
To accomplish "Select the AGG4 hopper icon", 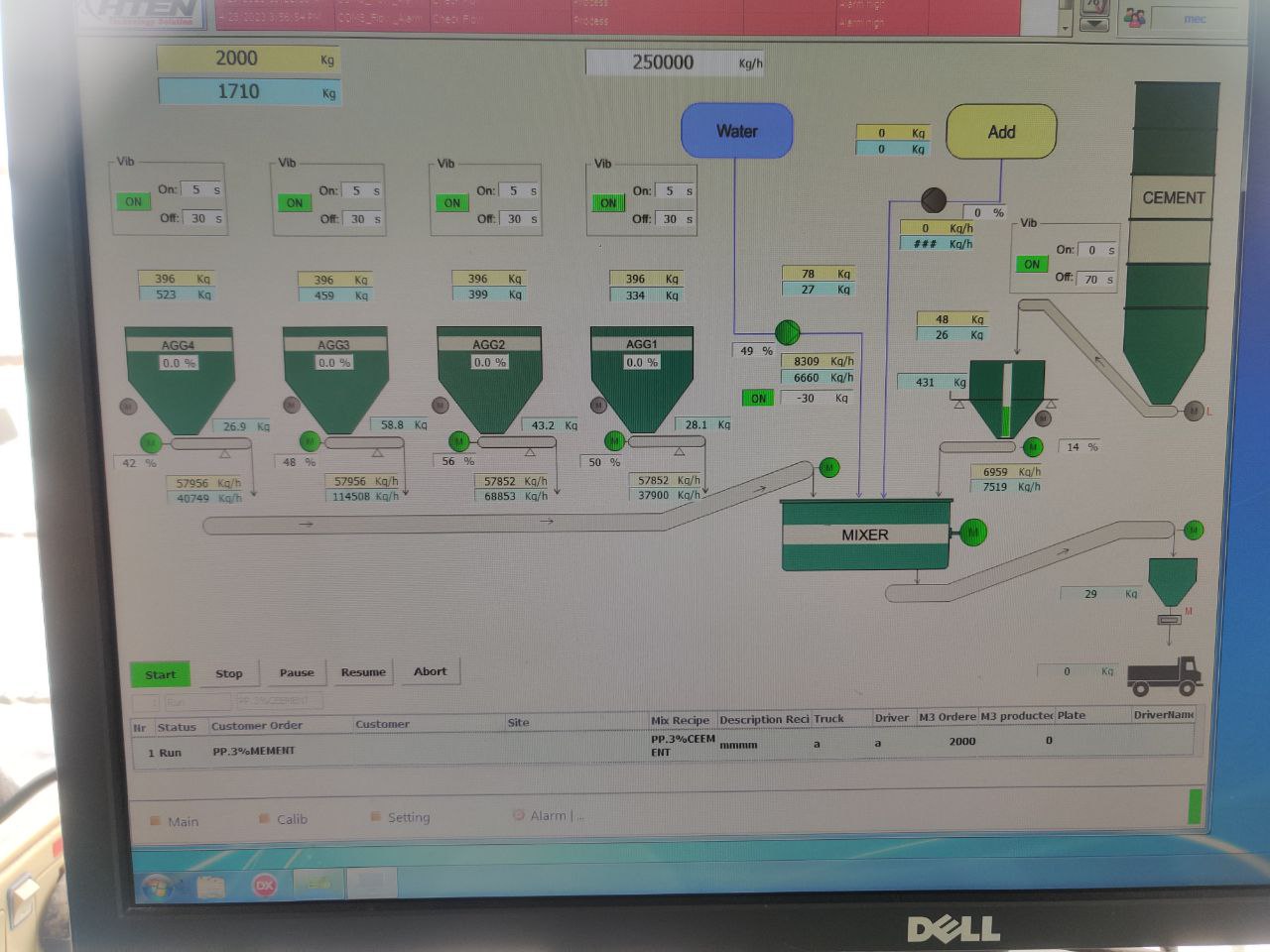I will [179, 382].
